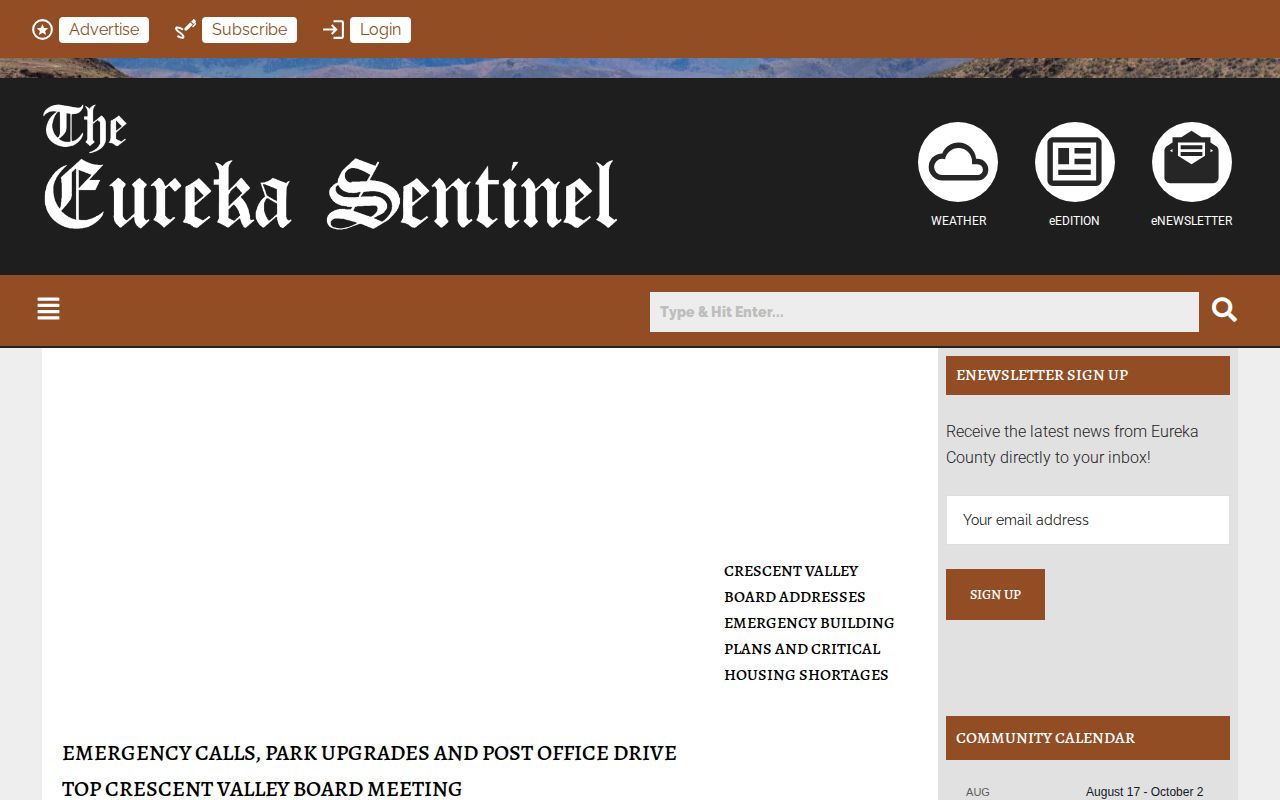Click the Subscribe signup icon
Viewport: 1280px width, 800px height.
click(185, 30)
